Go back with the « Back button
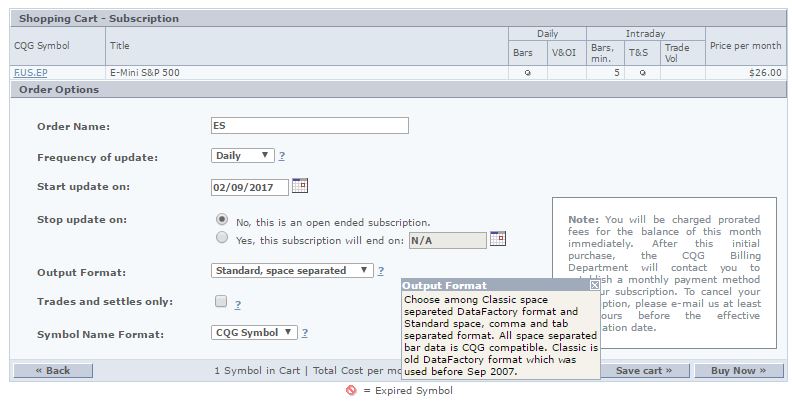792x412 pixels. pos(53,371)
